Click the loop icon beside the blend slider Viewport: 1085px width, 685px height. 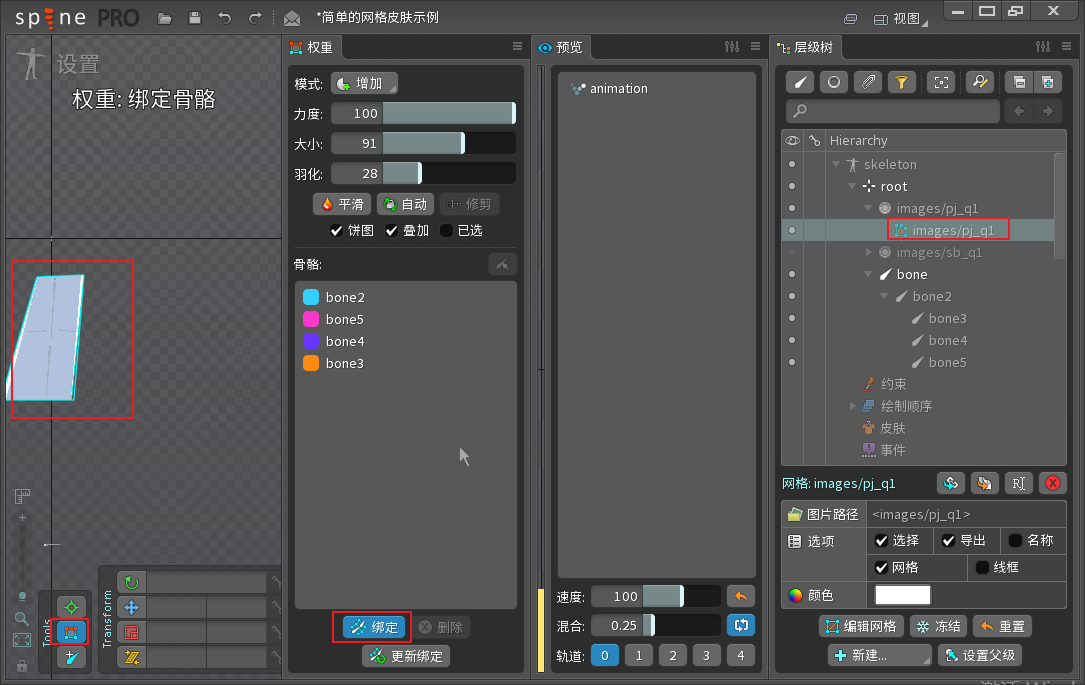741,625
